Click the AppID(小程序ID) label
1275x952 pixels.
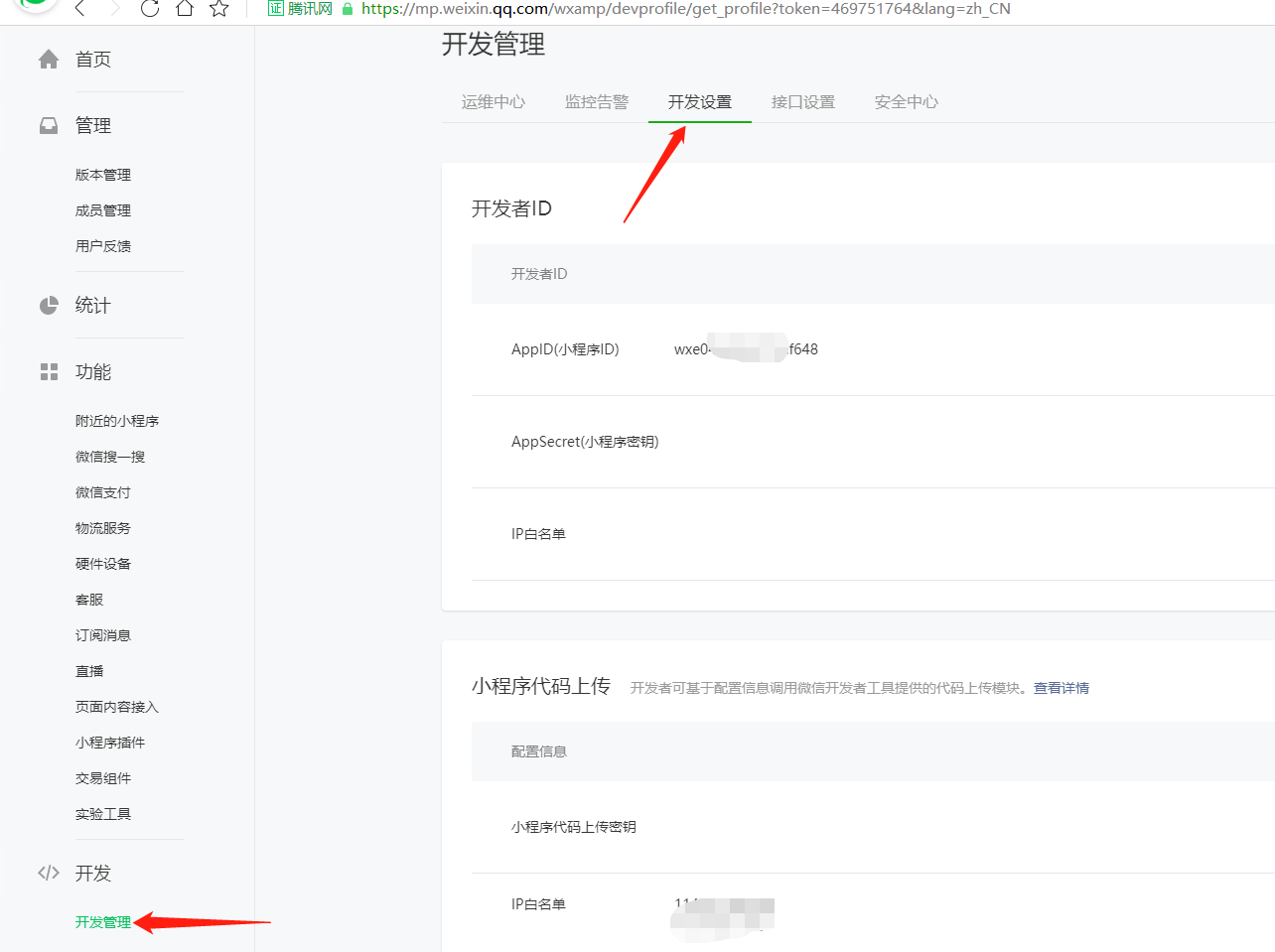click(565, 349)
